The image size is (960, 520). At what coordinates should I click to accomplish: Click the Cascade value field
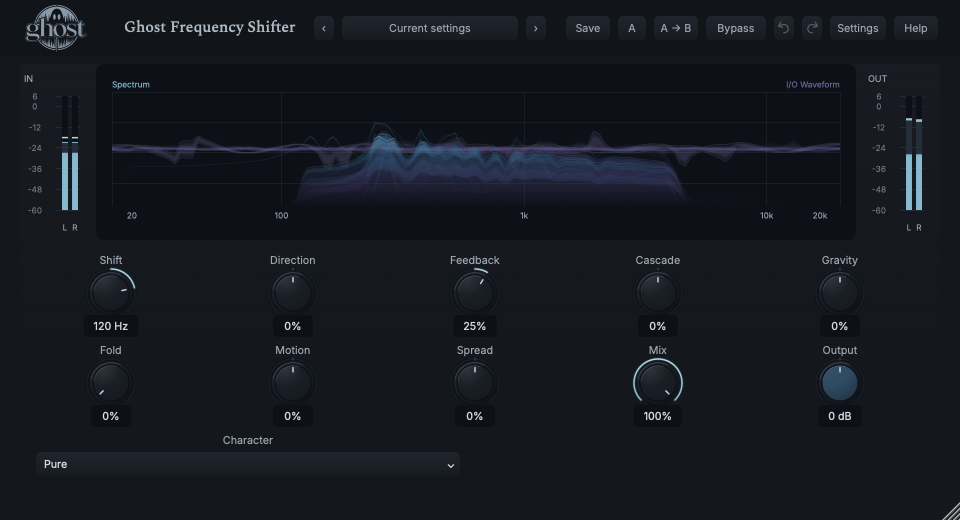tap(658, 326)
